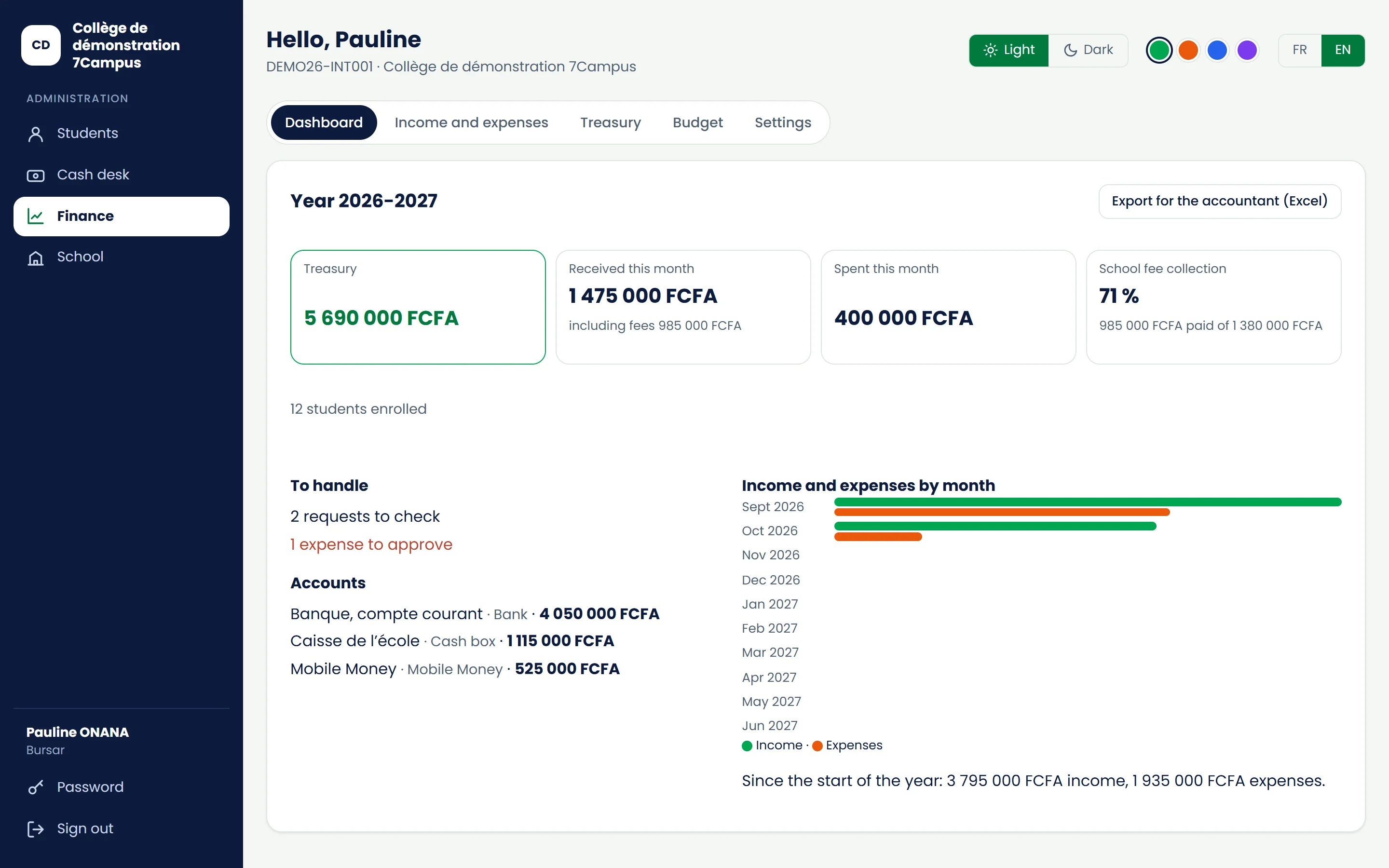Click the Pauline ONANA user name
Image resolution: width=1389 pixels, height=868 pixels.
click(78, 732)
